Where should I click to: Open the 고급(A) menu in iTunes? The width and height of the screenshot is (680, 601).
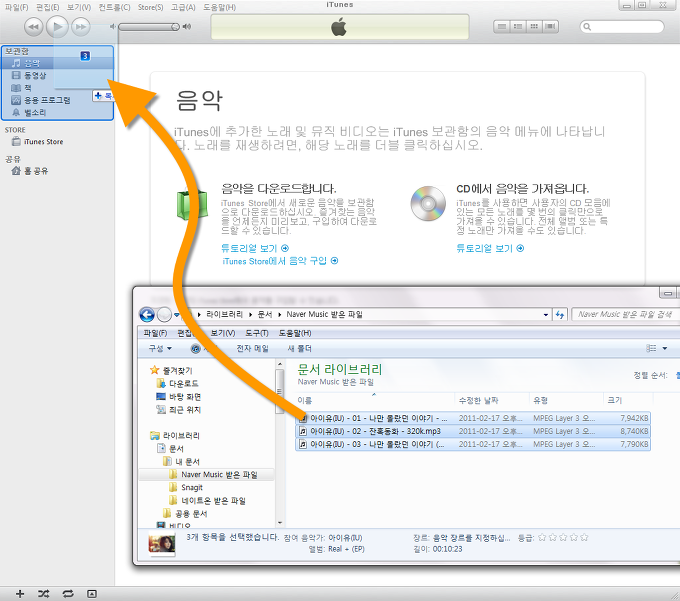183,7
